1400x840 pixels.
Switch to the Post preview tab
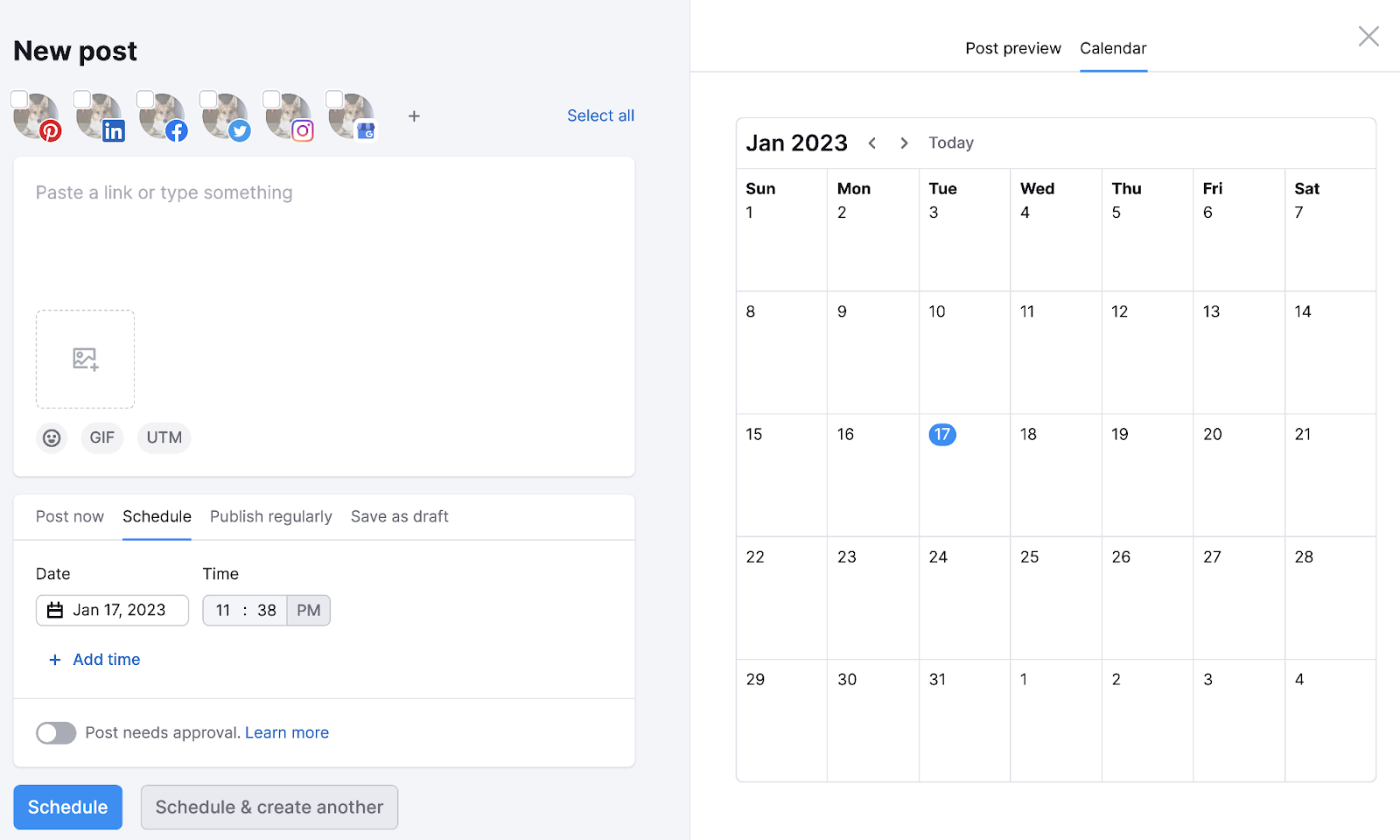(x=1012, y=48)
